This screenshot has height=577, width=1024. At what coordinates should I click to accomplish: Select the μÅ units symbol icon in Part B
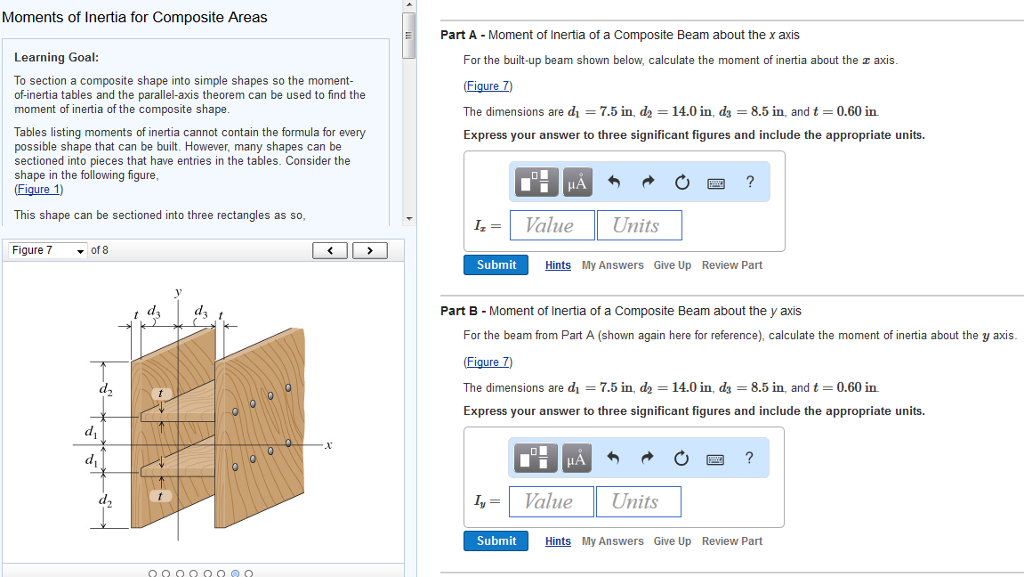click(x=578, y=458)
